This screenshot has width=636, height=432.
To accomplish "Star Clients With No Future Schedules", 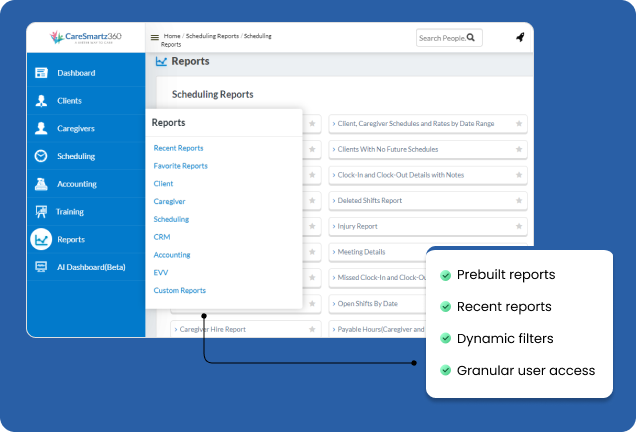I will (x=519, y=149).
